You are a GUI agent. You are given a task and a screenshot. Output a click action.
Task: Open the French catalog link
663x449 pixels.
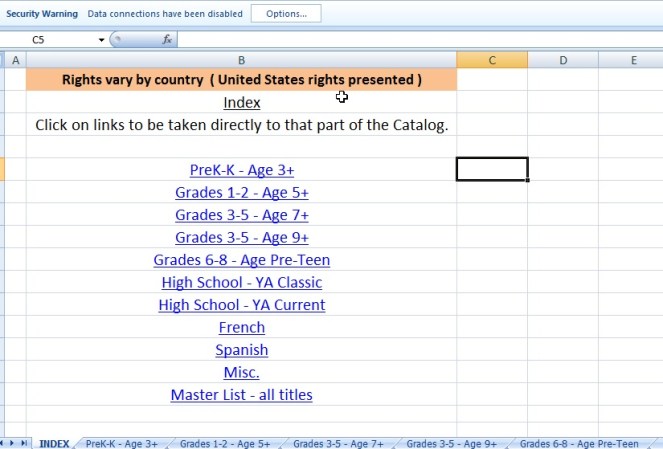click(242, 327)
